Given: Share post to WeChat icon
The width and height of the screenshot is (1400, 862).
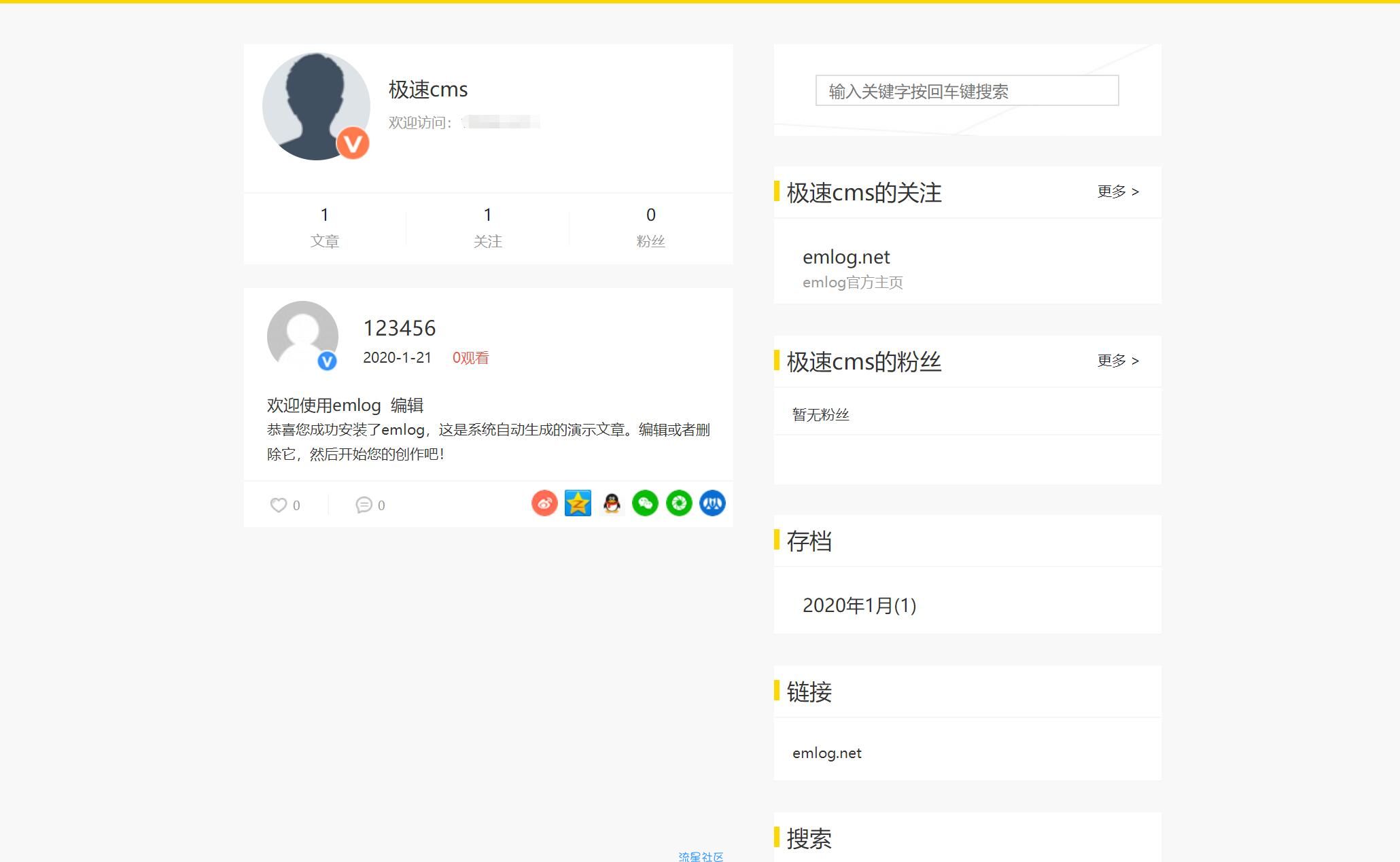Looking at the screenshot, I should click(x=645, y=503).
